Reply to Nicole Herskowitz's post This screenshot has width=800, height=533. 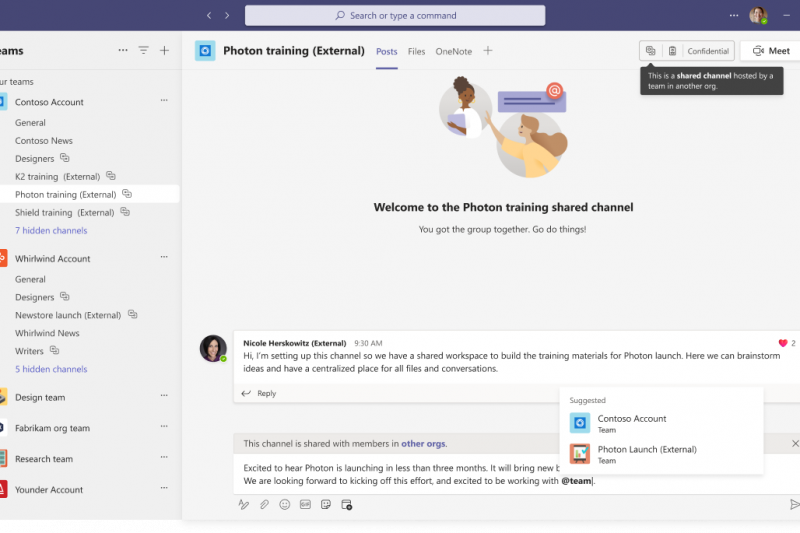(x=260, y=393)
